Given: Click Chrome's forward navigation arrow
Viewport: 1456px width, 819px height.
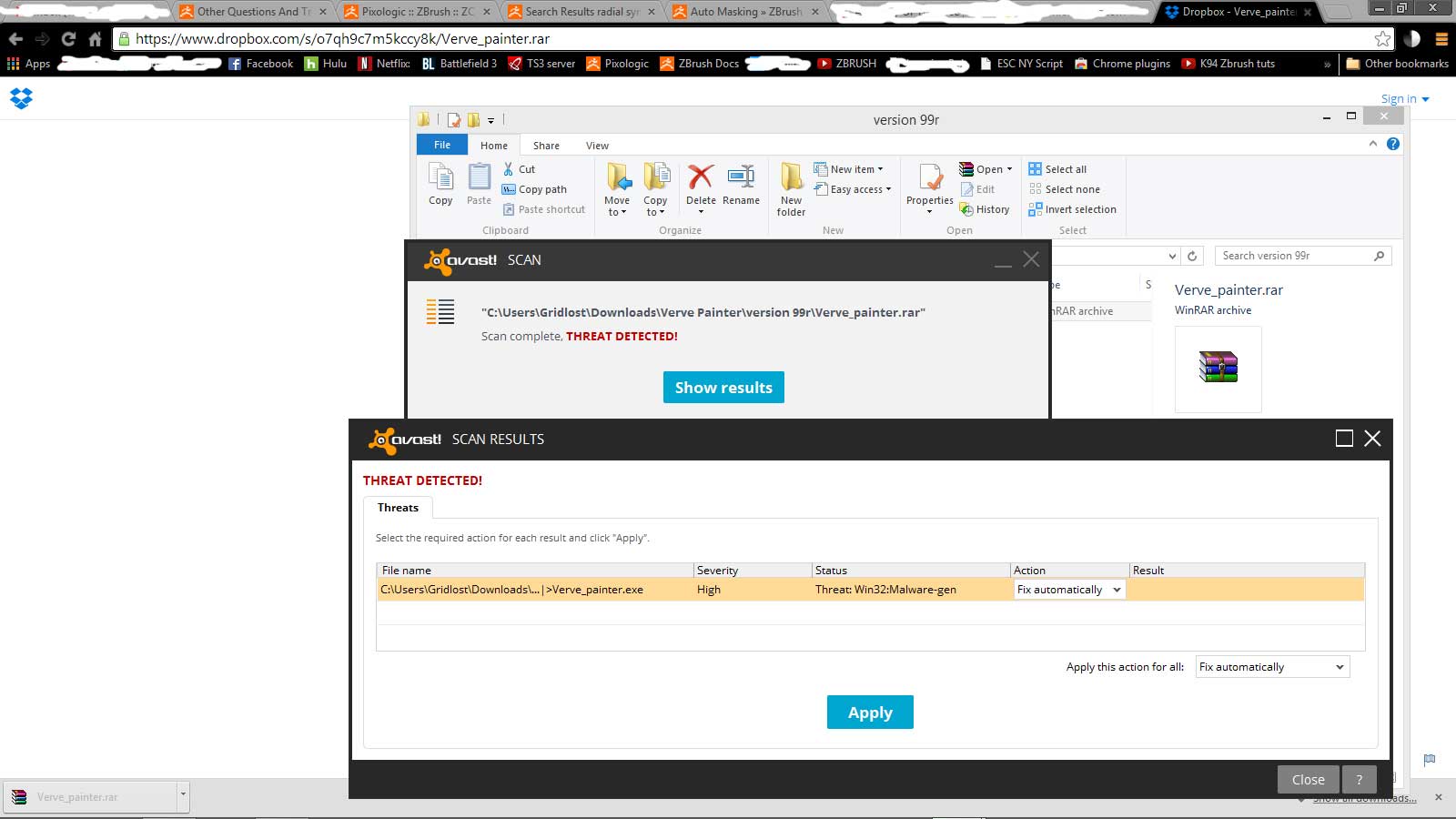Looking at the screenshot, I should (42, 39).
